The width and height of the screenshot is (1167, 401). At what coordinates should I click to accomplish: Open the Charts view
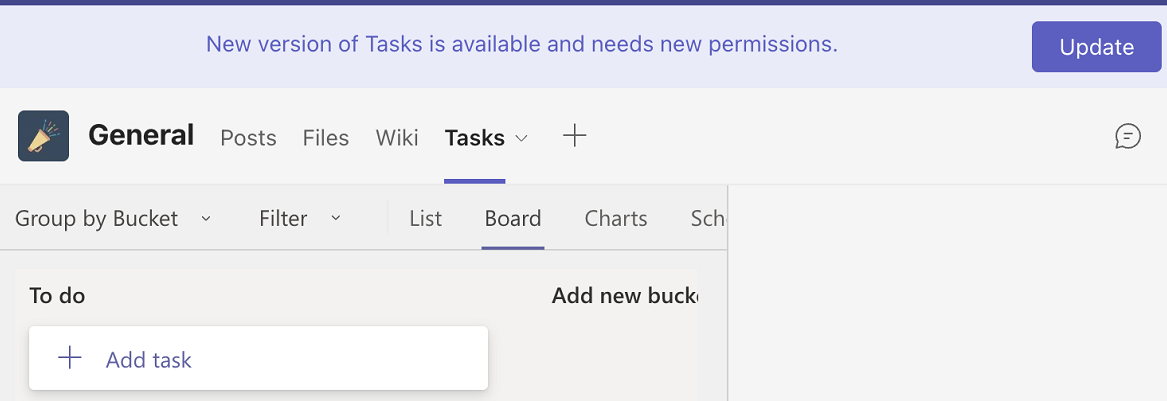pos(616,218)
